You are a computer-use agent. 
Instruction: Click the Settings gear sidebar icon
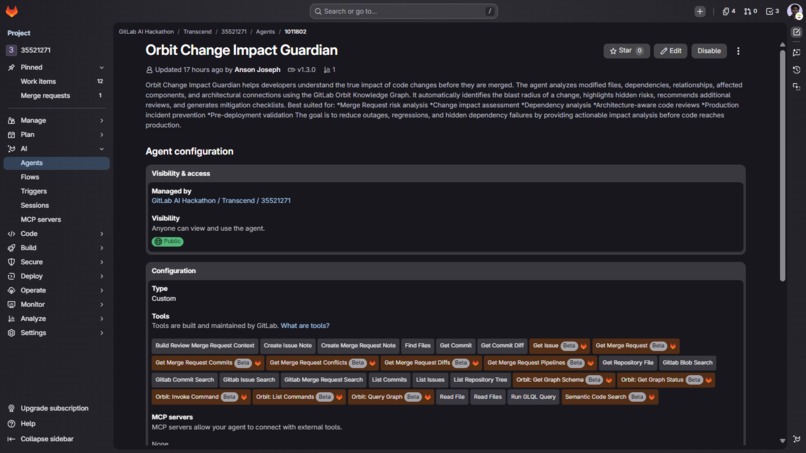pos(11,333)
